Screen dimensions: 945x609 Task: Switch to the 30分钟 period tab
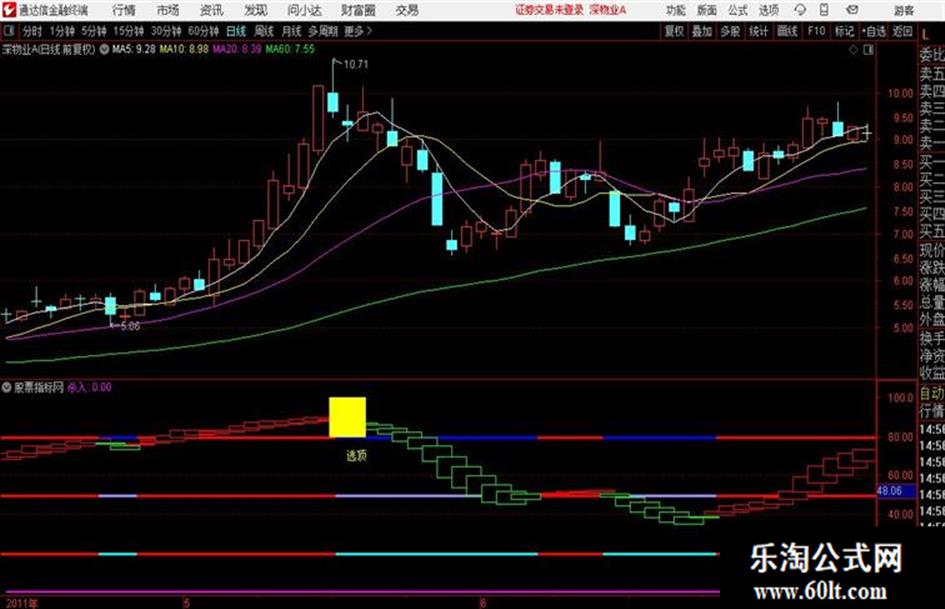(166, 31)
